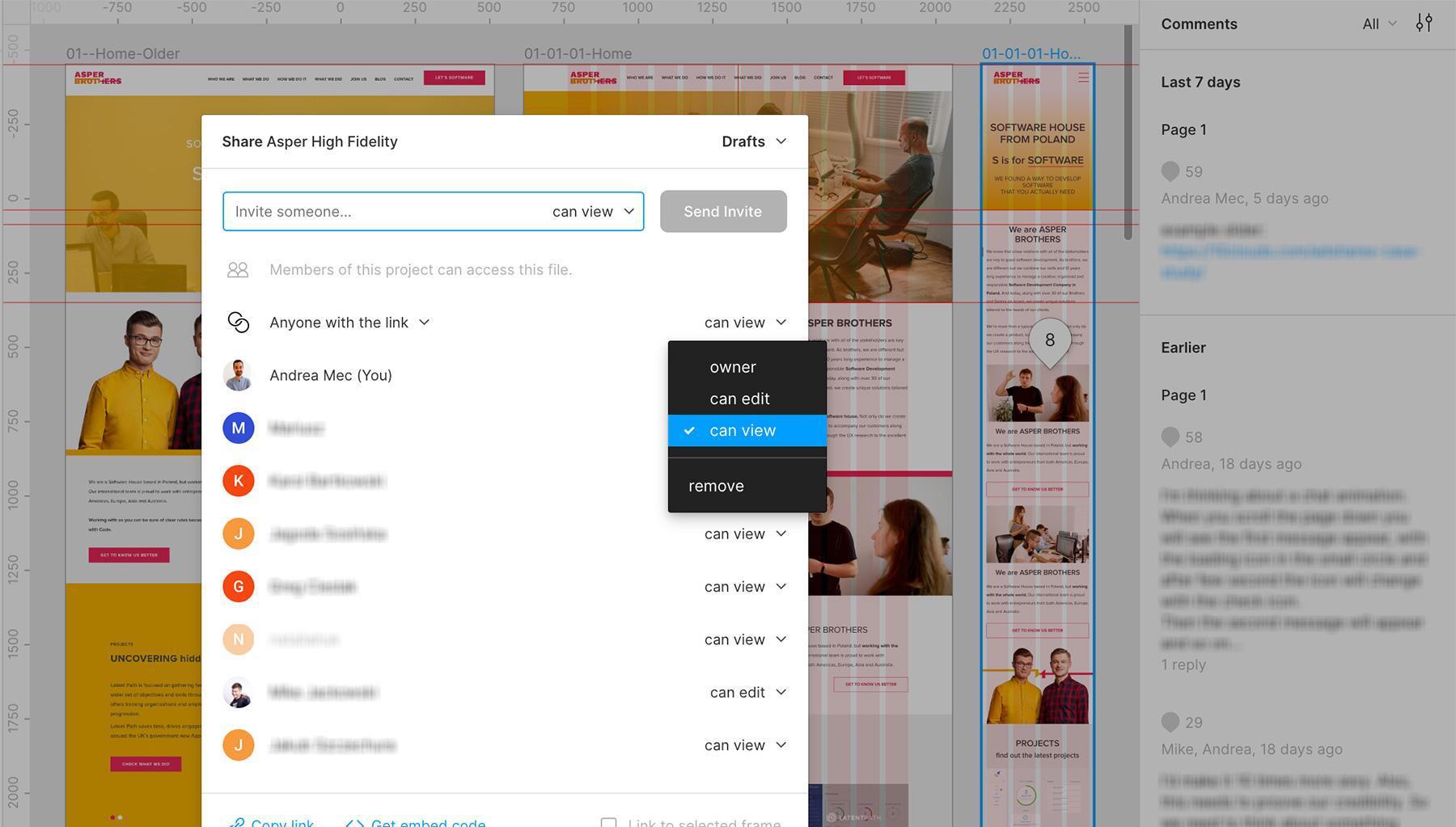1456x827 pixels.
Task: Enable Link to selected frame
Action: pos(609,823)
